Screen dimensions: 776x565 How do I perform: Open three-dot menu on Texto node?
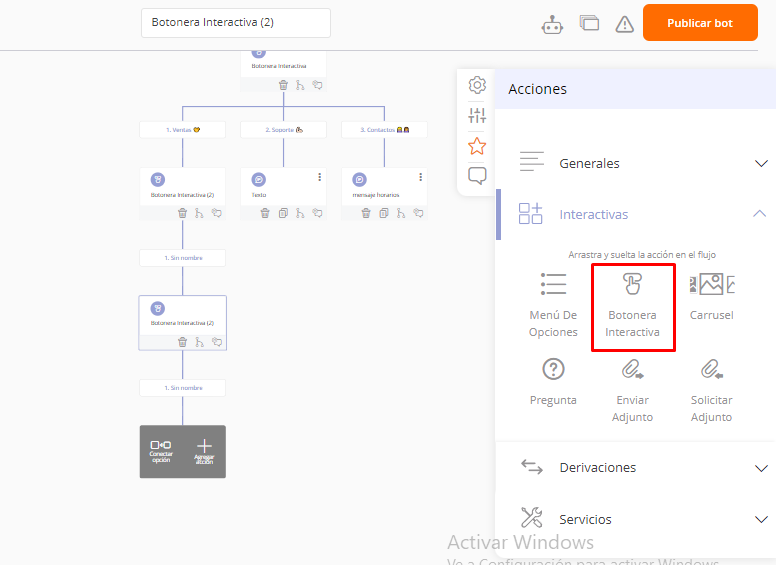(x=320, y=177)
